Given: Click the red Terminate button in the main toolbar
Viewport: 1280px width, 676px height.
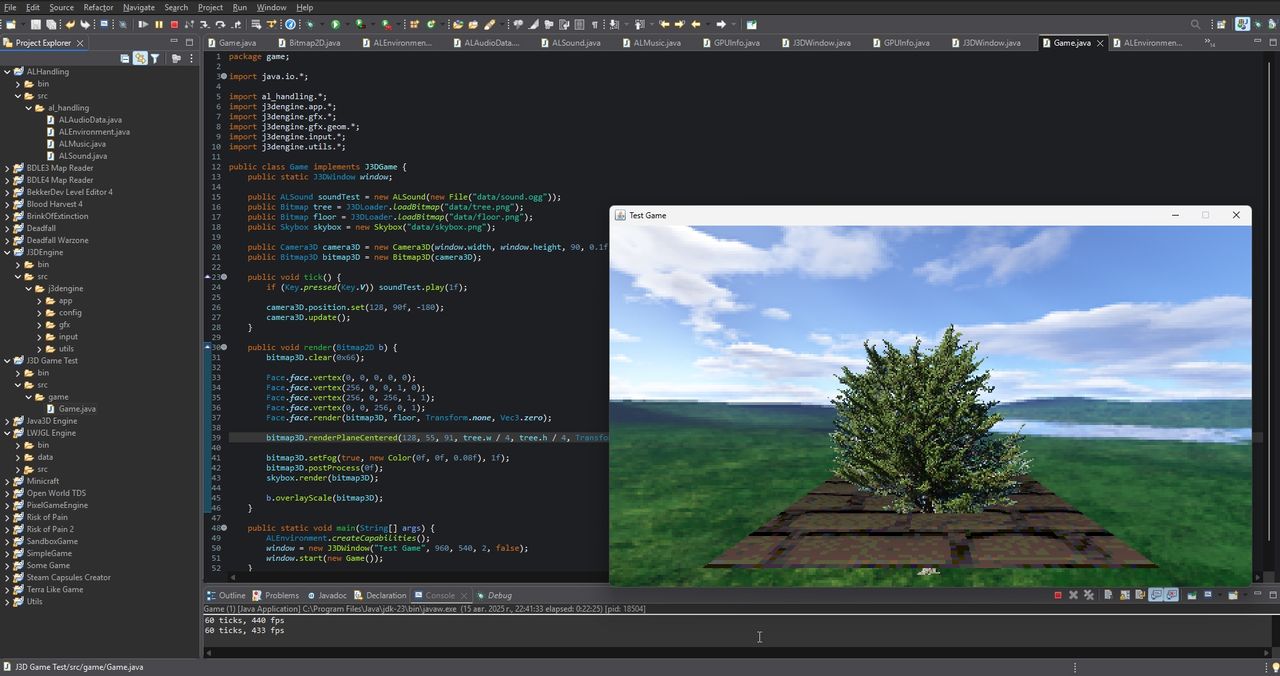Looking at the screenshot, I should (174, 24).
